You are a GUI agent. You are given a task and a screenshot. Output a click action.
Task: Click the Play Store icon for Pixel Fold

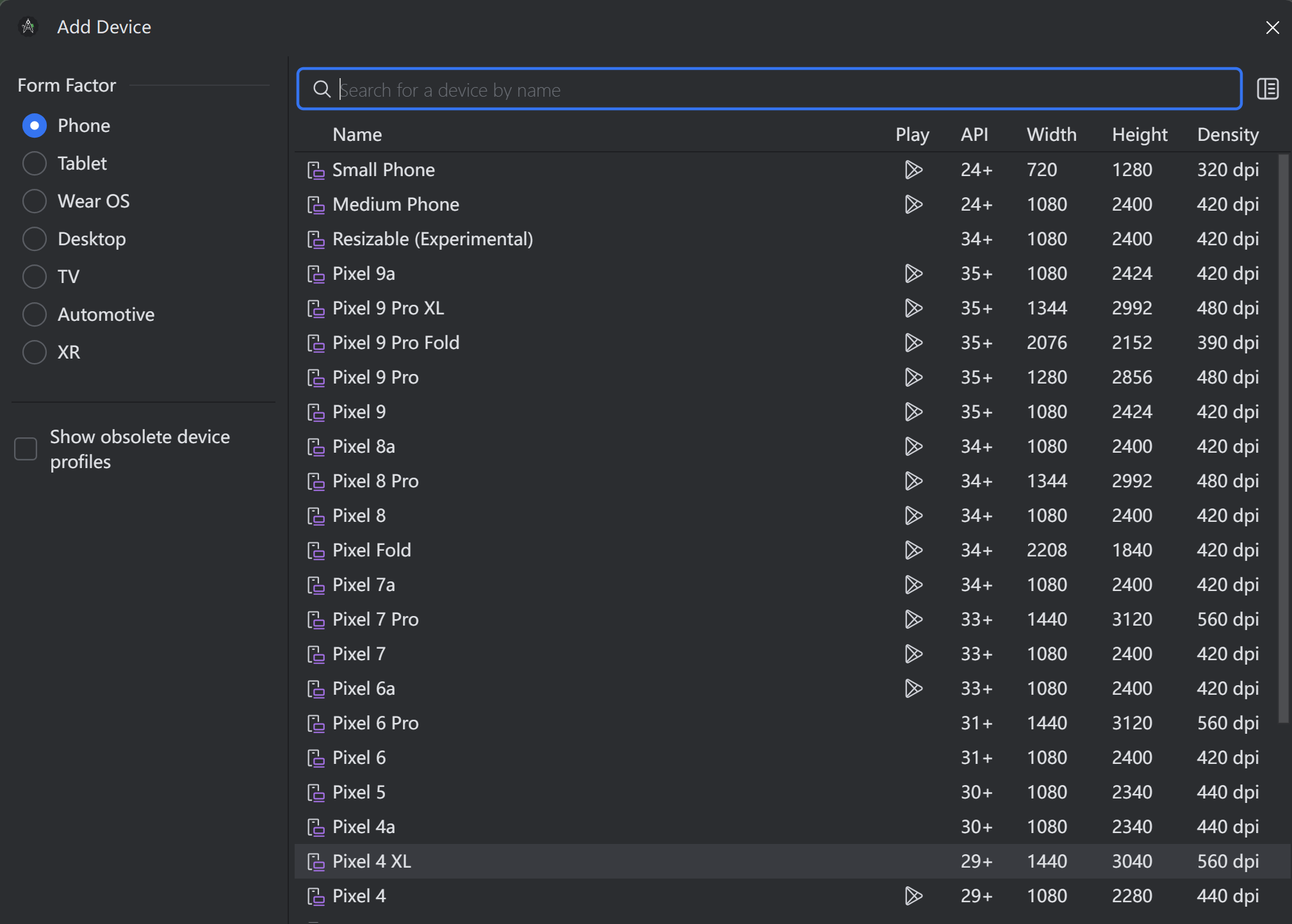[913, 550]
